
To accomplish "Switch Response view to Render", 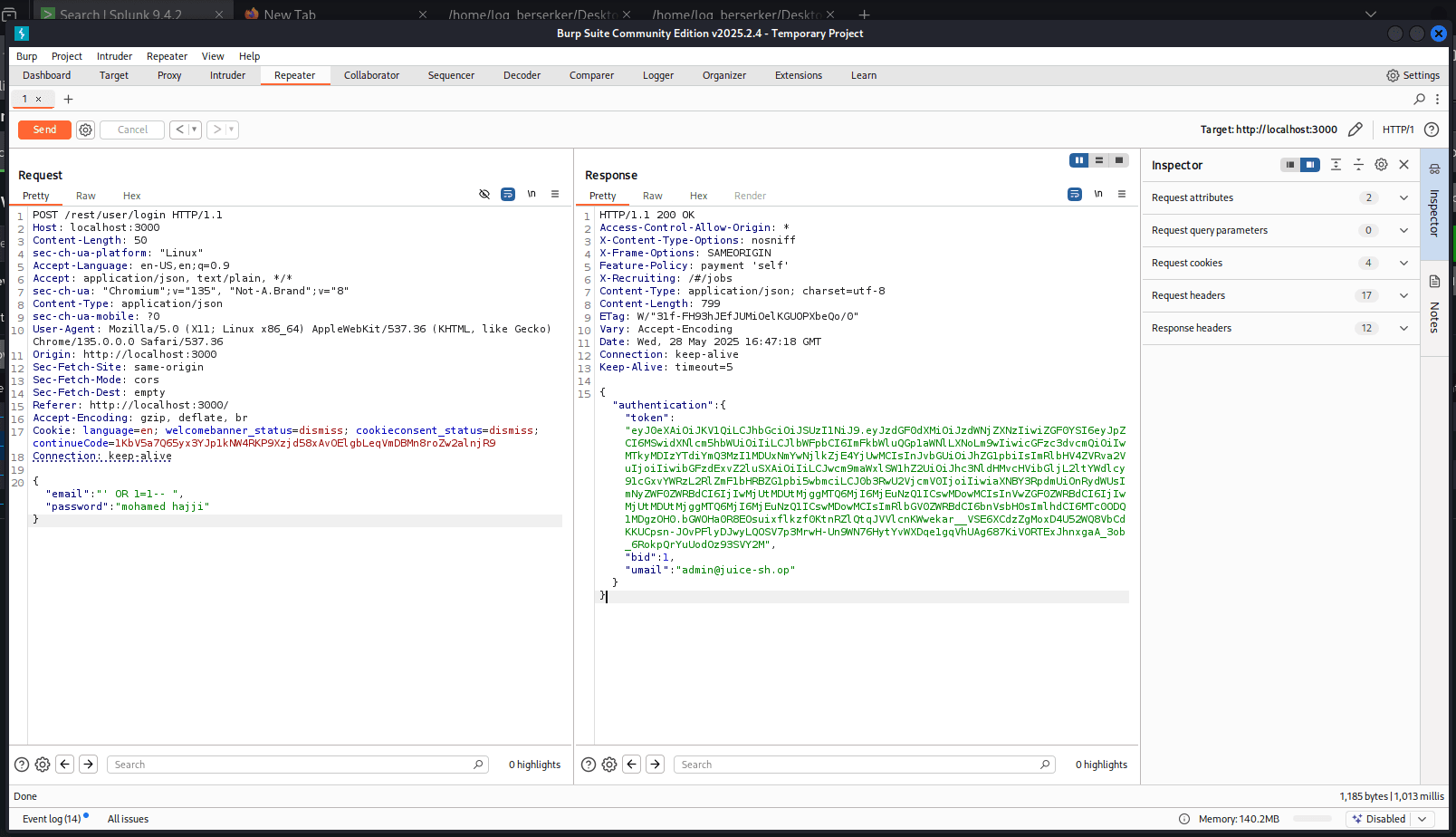I will pos(750,196).
